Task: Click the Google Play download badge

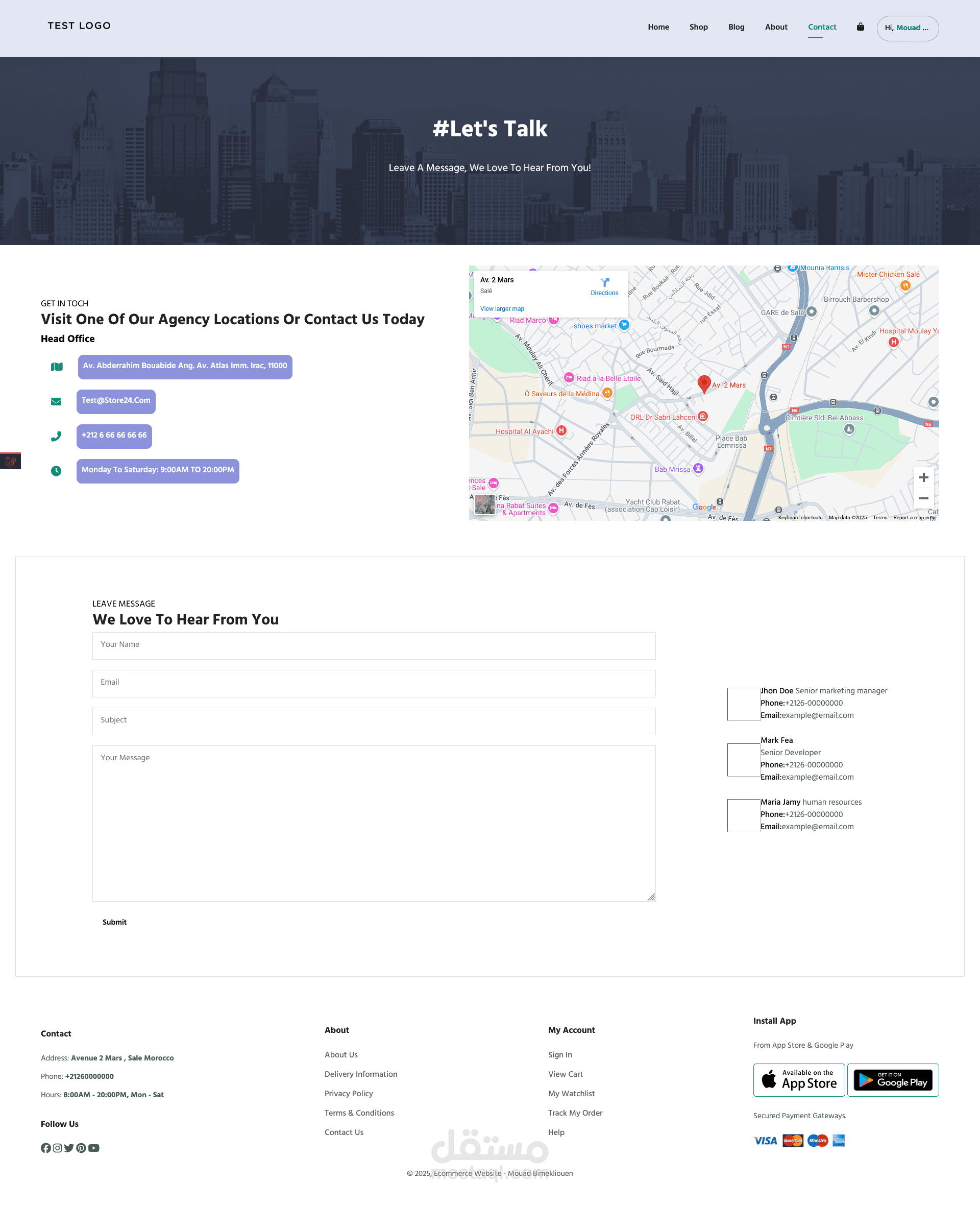Action: 893,1079
